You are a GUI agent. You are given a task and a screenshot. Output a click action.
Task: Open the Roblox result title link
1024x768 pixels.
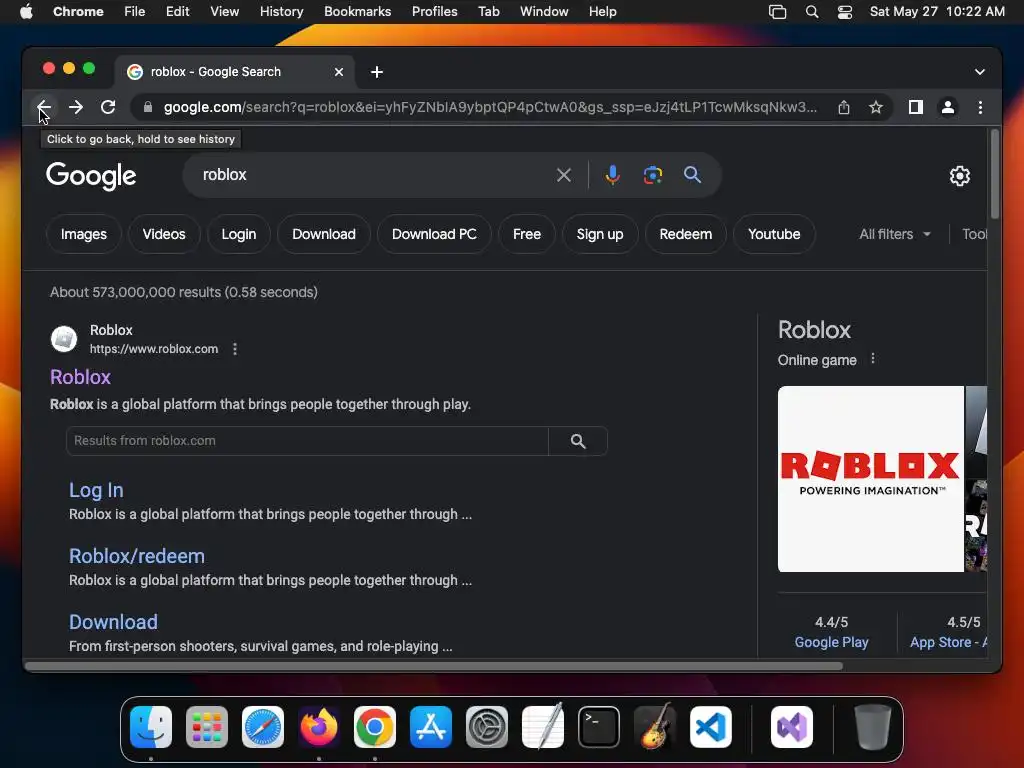pos(80,377)
